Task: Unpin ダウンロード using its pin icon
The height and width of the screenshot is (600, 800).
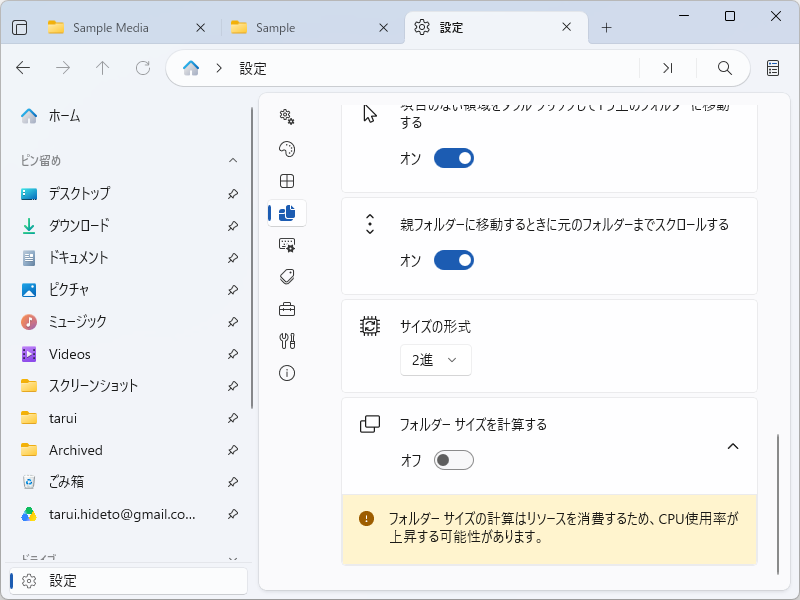Action: [233, 226]
